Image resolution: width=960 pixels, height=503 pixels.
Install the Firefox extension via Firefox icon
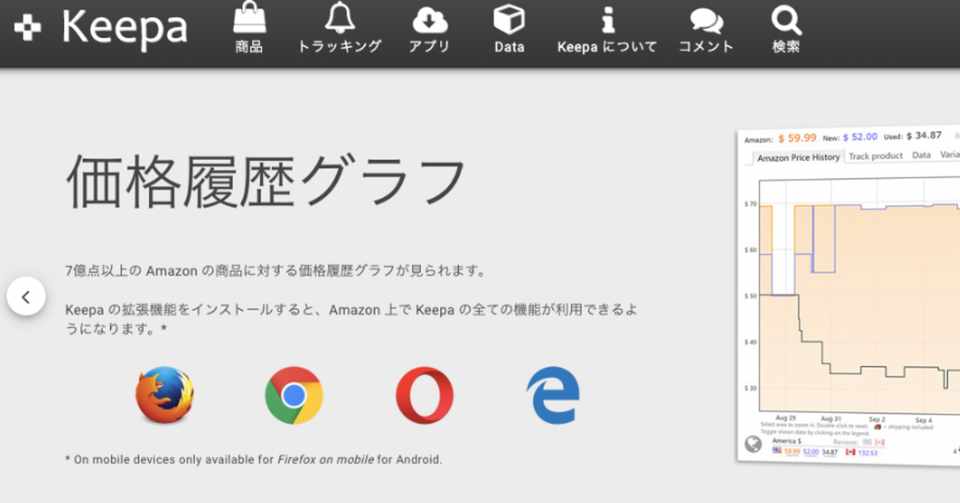pos(165,395)
